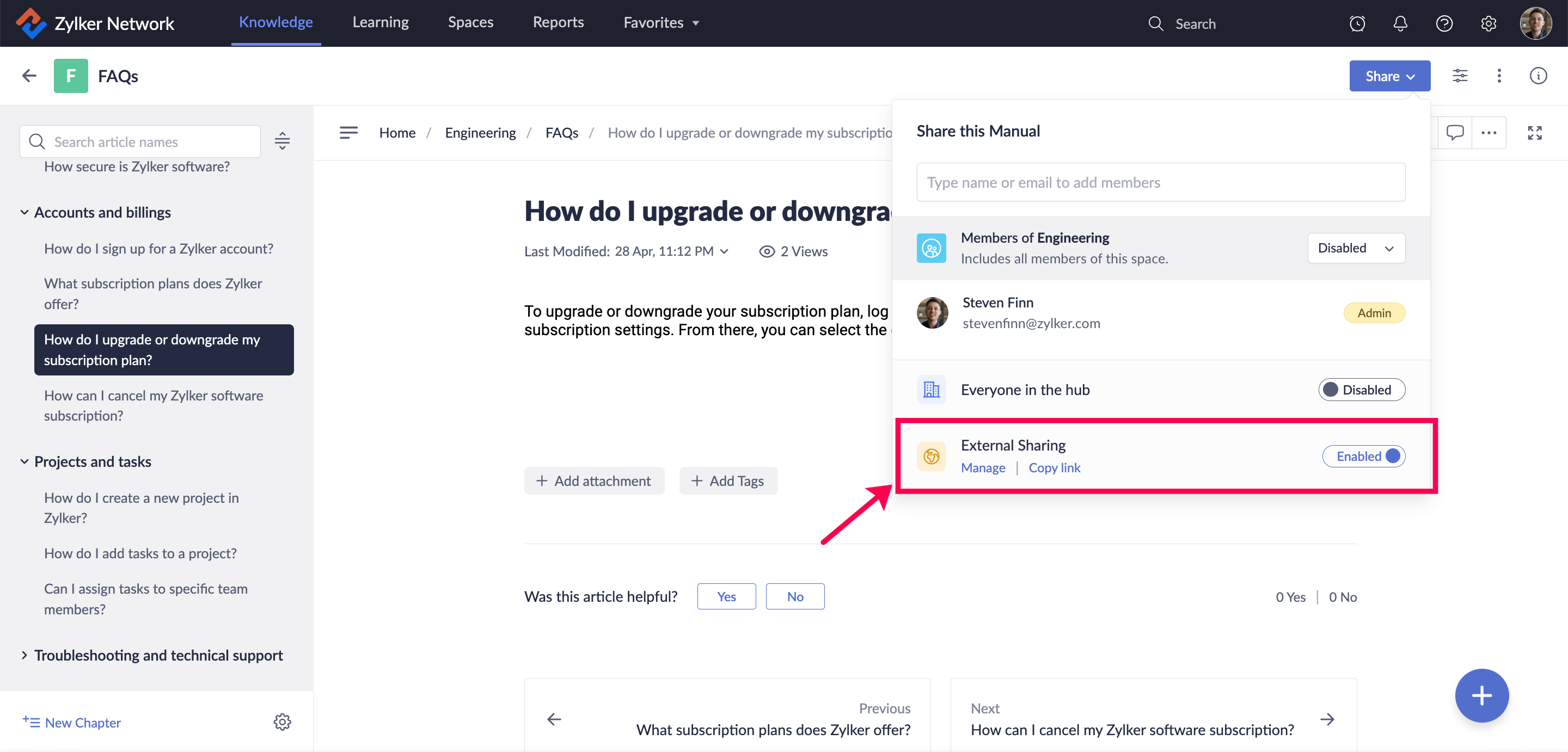
Task: Open the manual's vertical three-dot menu
Action: 1499,76
